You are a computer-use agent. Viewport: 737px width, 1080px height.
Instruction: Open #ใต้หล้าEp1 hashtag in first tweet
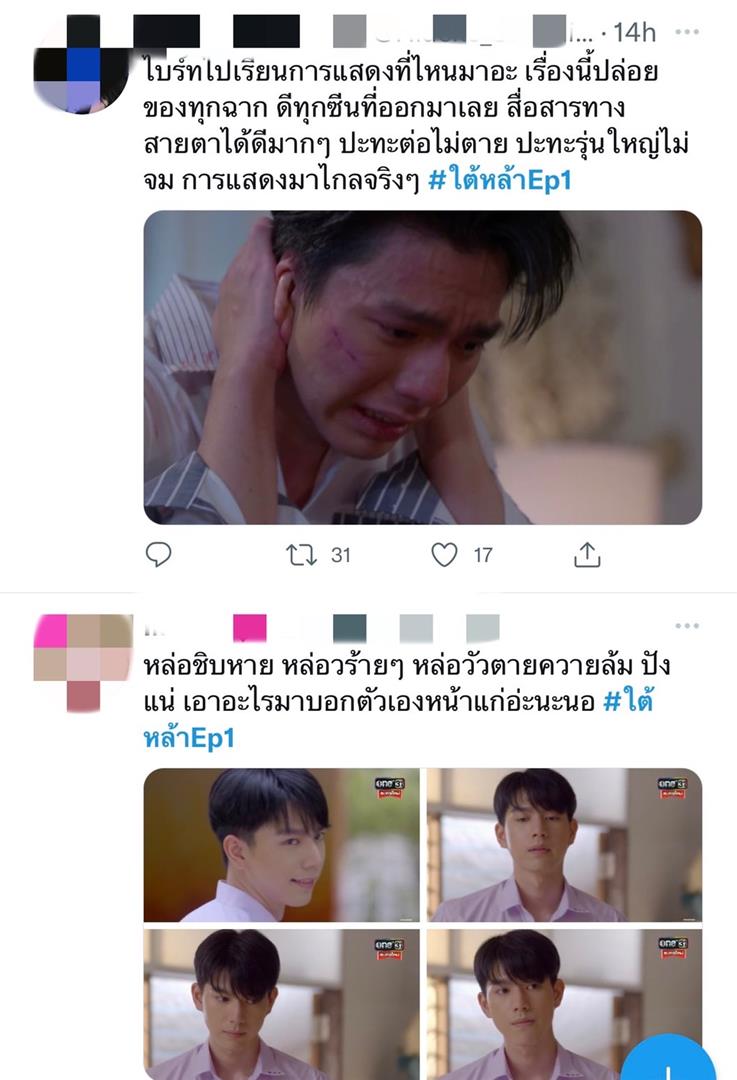pyautogui.click(x=499, y=180)
